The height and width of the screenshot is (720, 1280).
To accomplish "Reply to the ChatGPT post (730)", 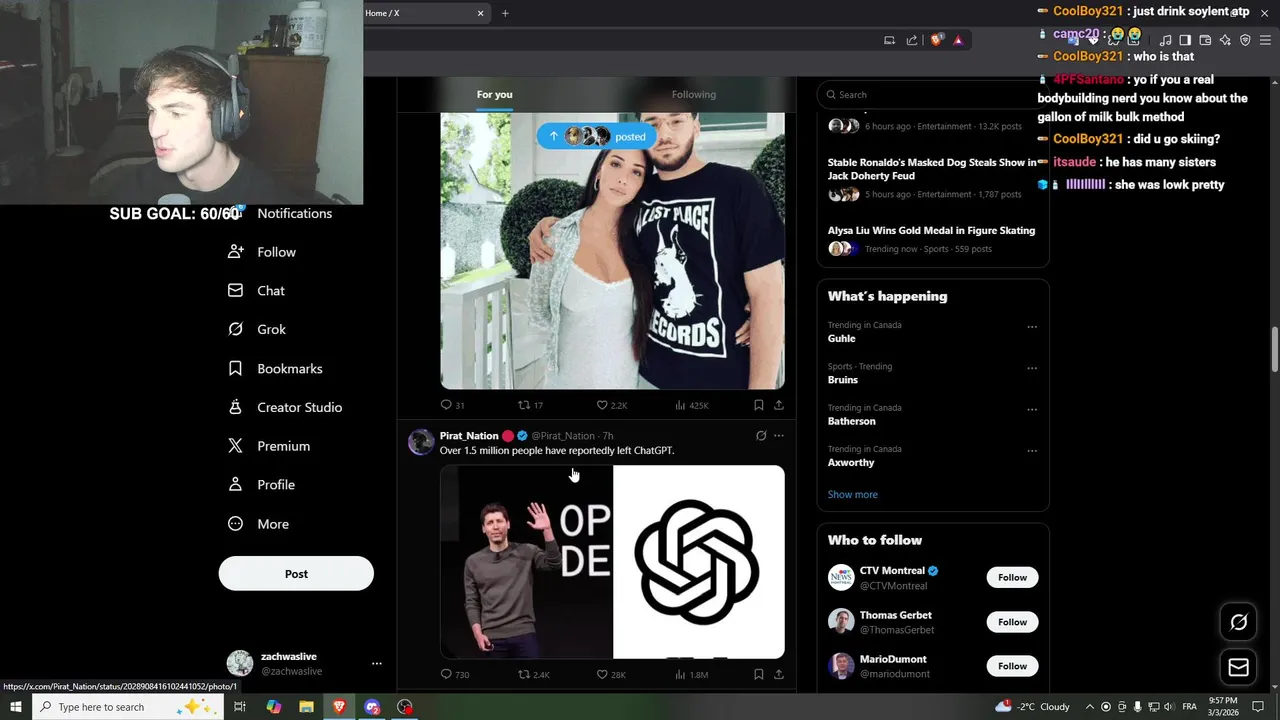I will (455, 674).
